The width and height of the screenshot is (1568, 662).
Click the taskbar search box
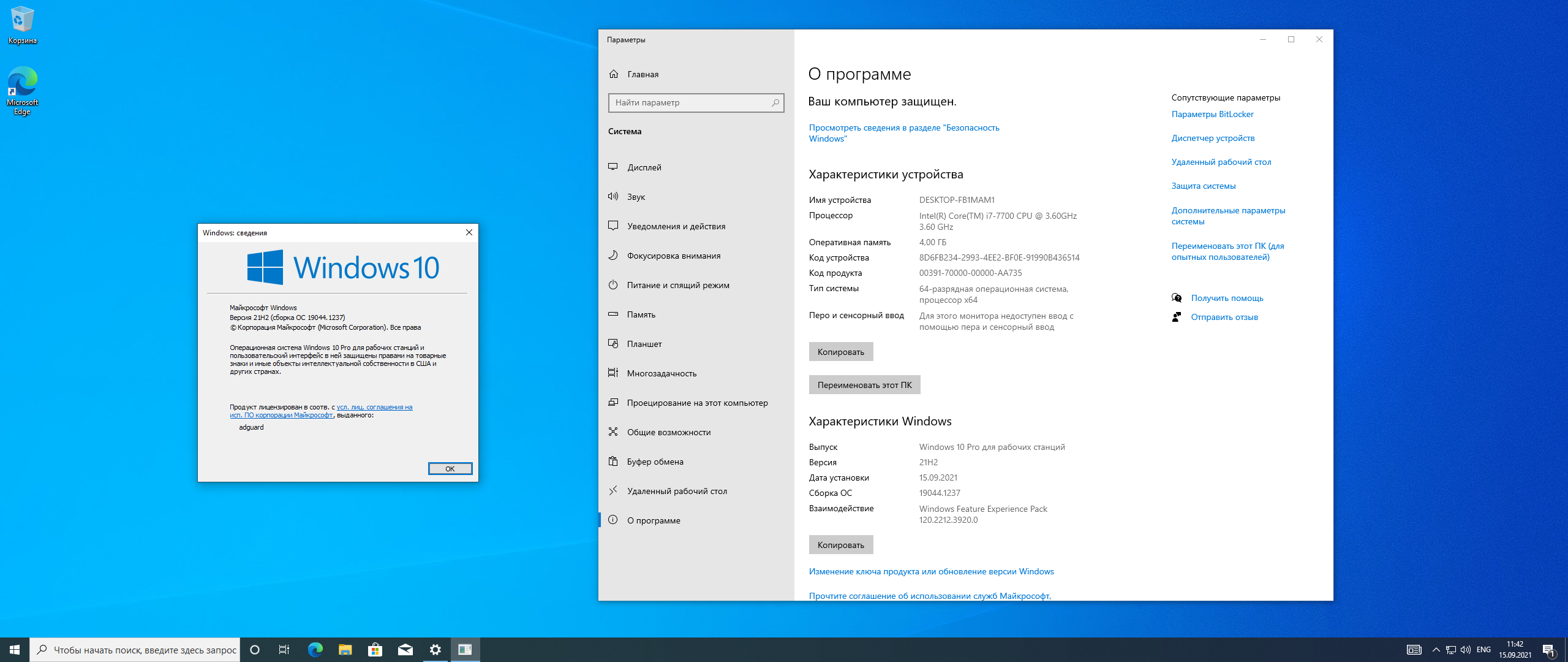pos(135,650)
